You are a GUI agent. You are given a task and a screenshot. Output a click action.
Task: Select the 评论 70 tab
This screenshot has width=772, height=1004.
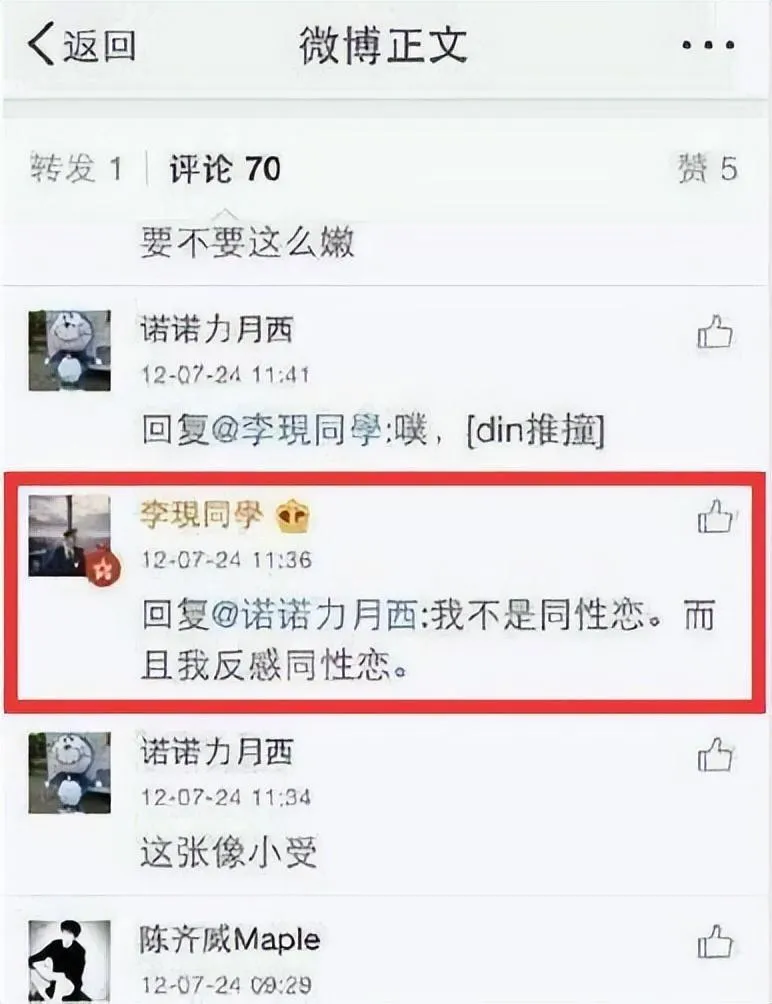225,169
